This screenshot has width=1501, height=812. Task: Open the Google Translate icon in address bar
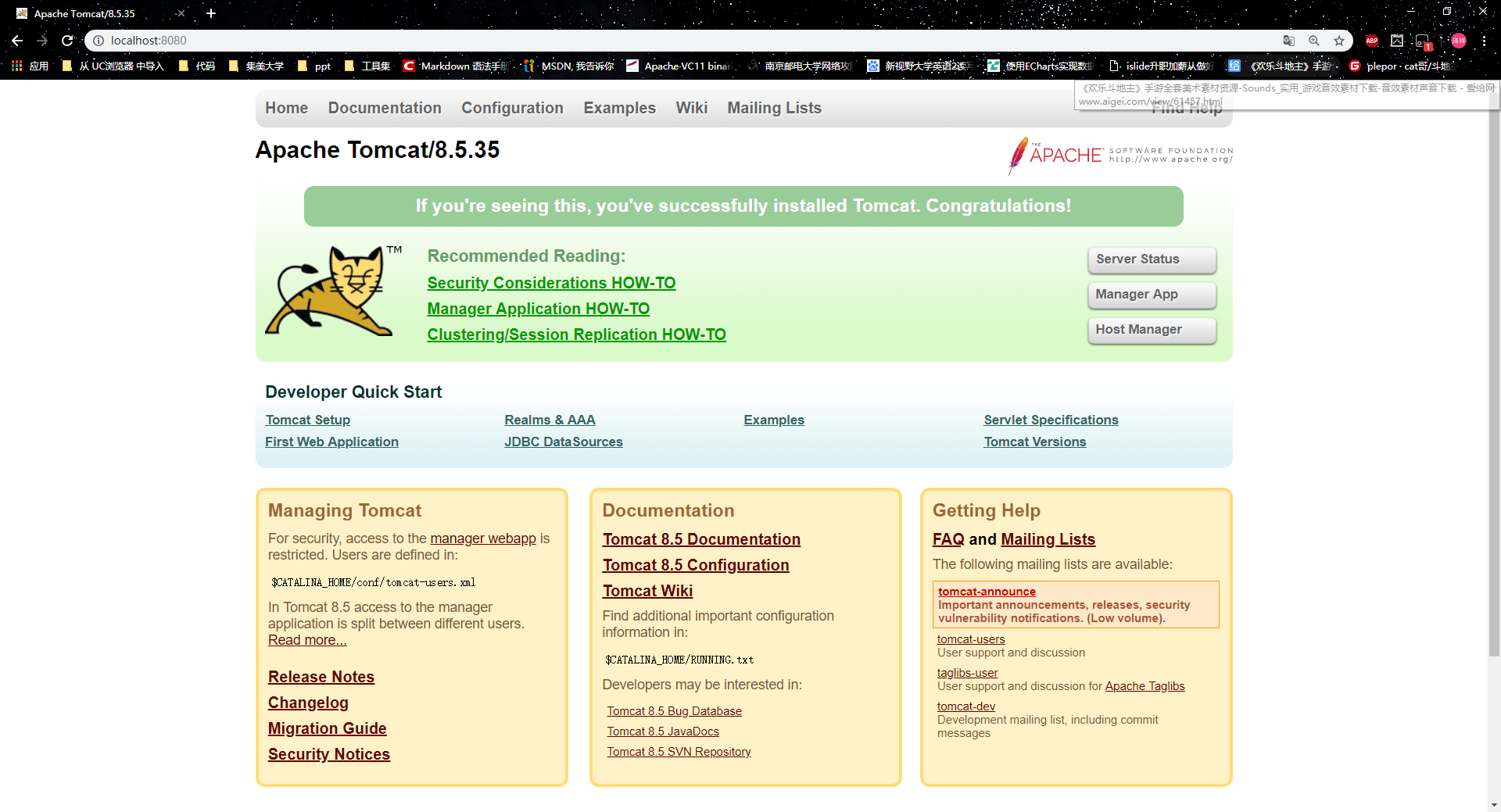(x=1289, y=41)
